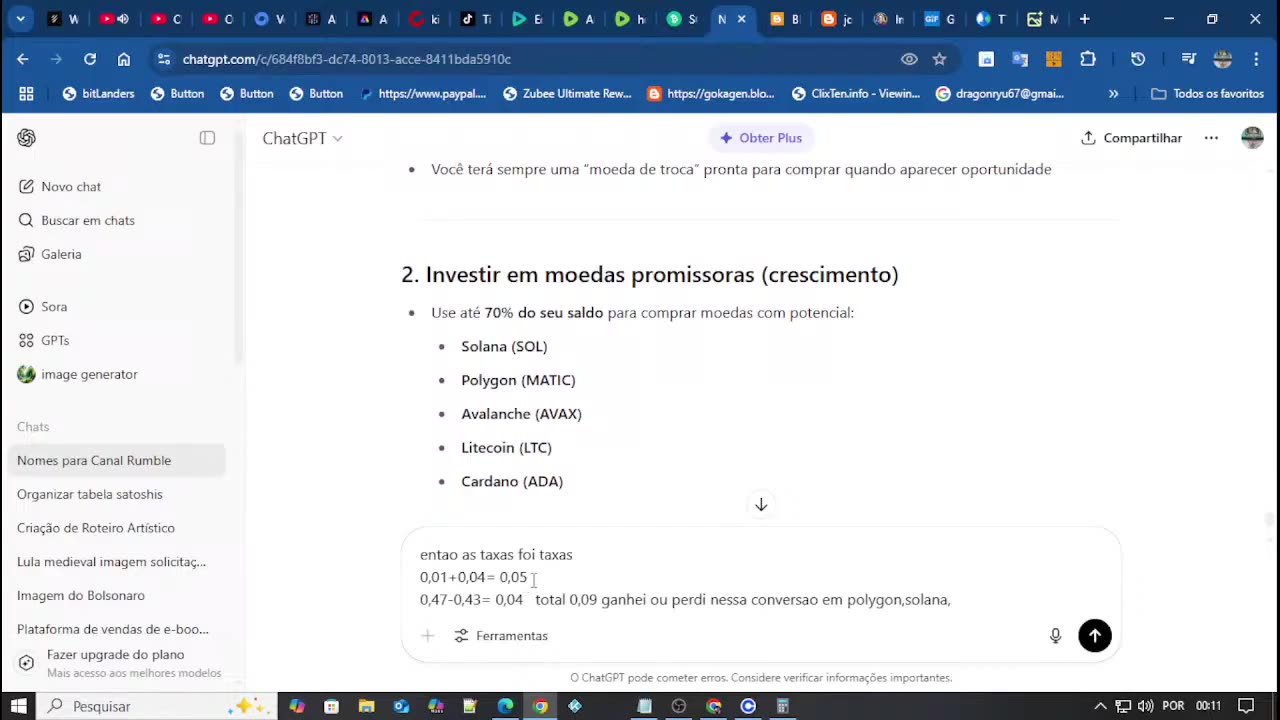Open ClixTen.info bookmark
This screenshot has height=720, width=1280.
856,94
